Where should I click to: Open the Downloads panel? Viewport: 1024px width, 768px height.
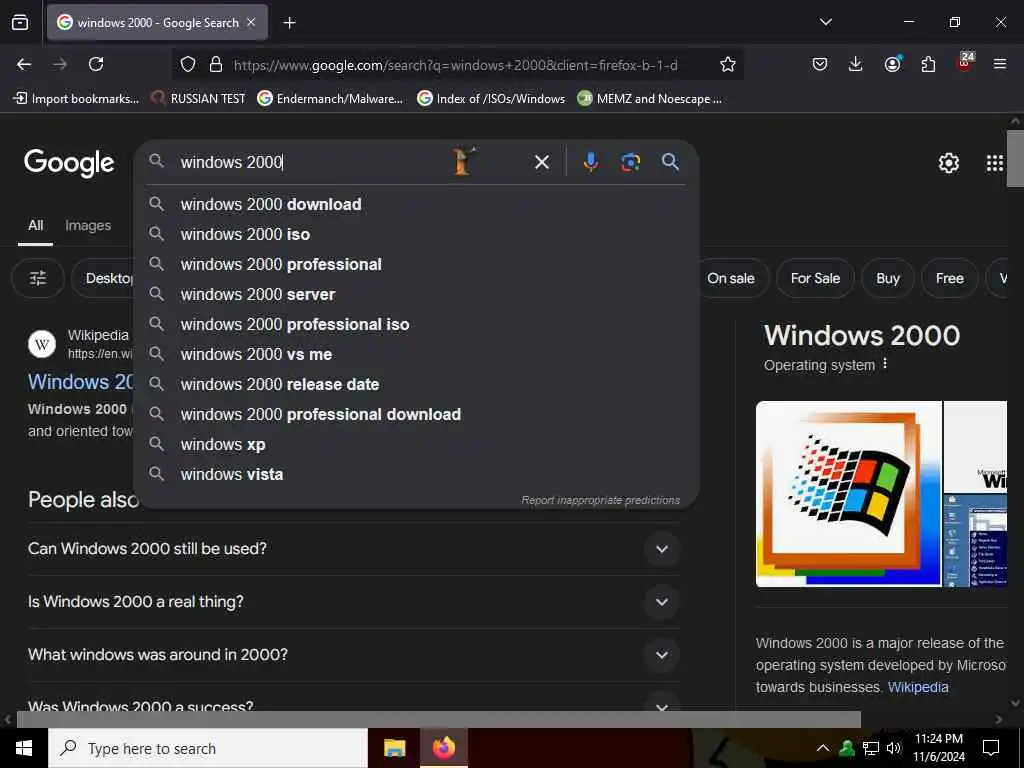(x=856, y=64)
